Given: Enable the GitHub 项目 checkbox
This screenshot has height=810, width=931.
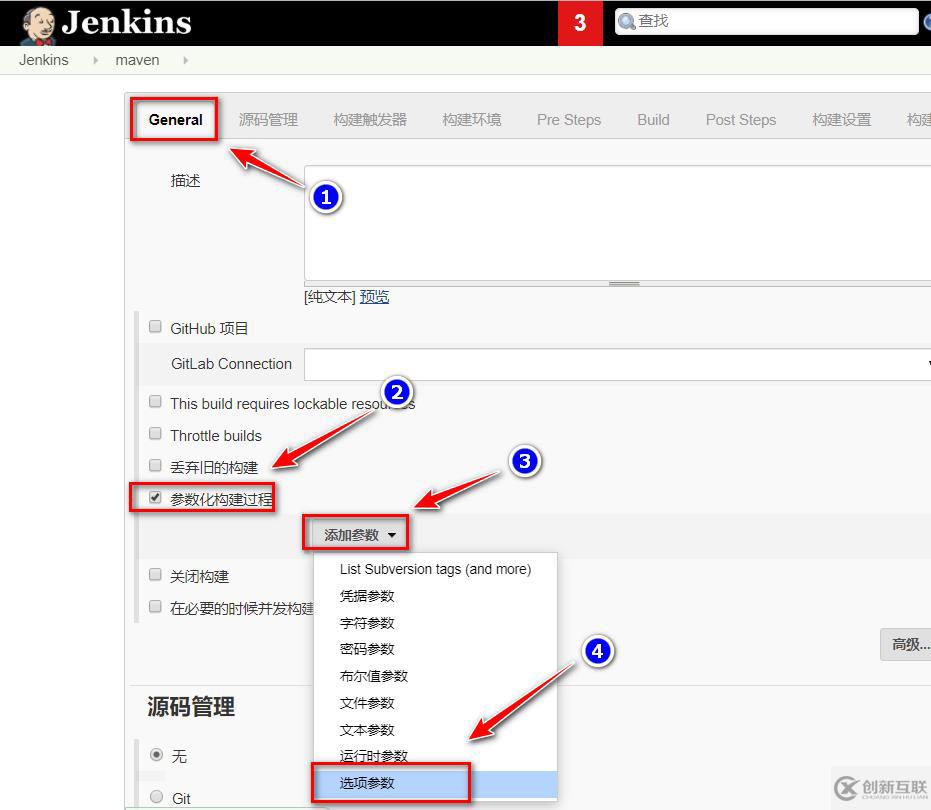Looking at the screenshot, I should (x=155, y=327).
